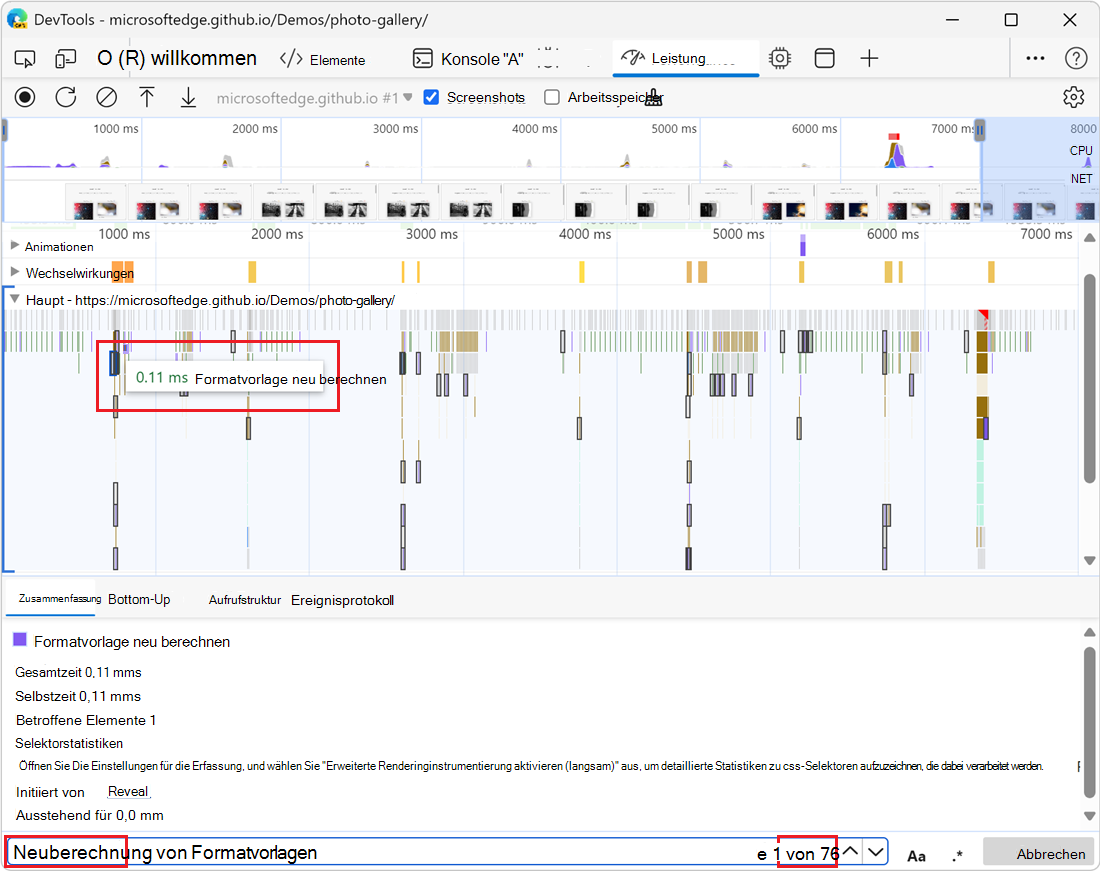
Task: Click the purple animation marker near 5500 ms
Action: [803, 245]
